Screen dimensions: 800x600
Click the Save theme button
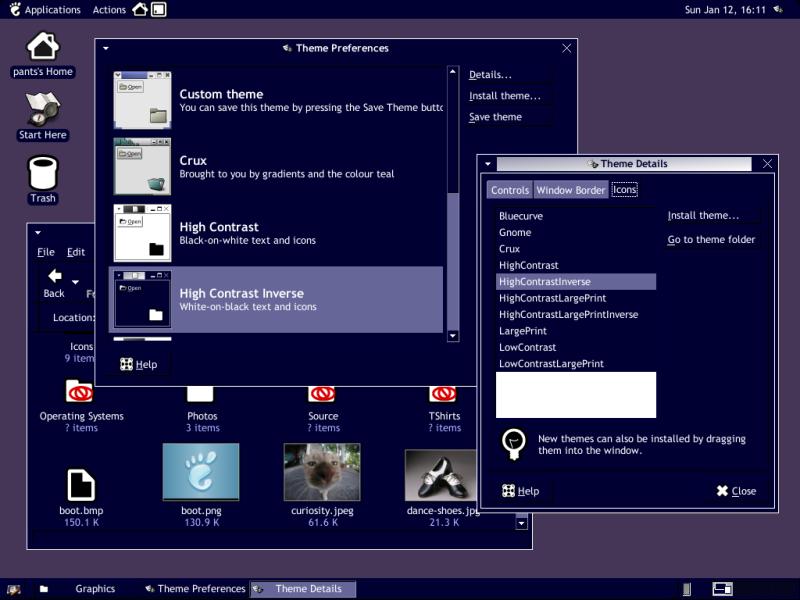(x=496, y=117)
